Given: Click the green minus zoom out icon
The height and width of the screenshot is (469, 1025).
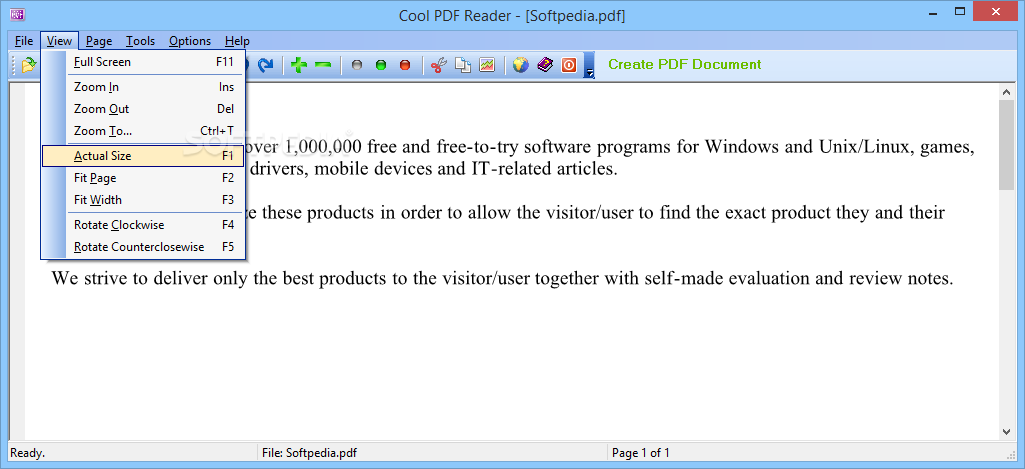Looking at the screenshot, I should pos(323,65).
